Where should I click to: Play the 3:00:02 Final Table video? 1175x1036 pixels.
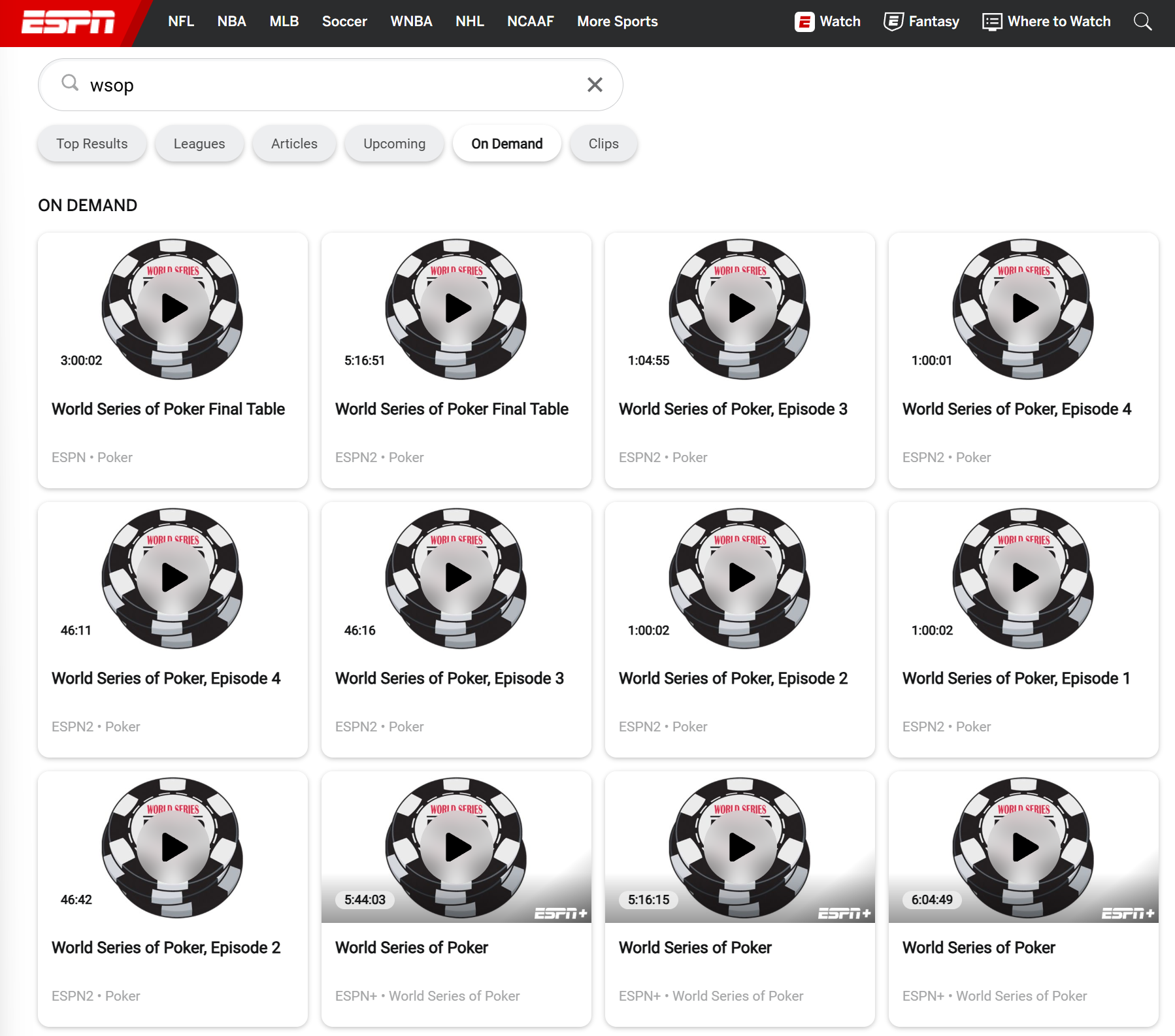point(174,309)
